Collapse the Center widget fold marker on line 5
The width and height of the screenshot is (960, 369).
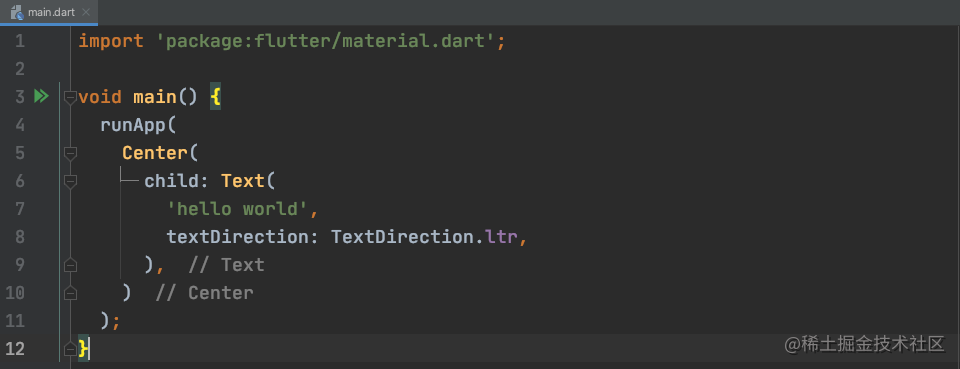[x=70, y=153]
